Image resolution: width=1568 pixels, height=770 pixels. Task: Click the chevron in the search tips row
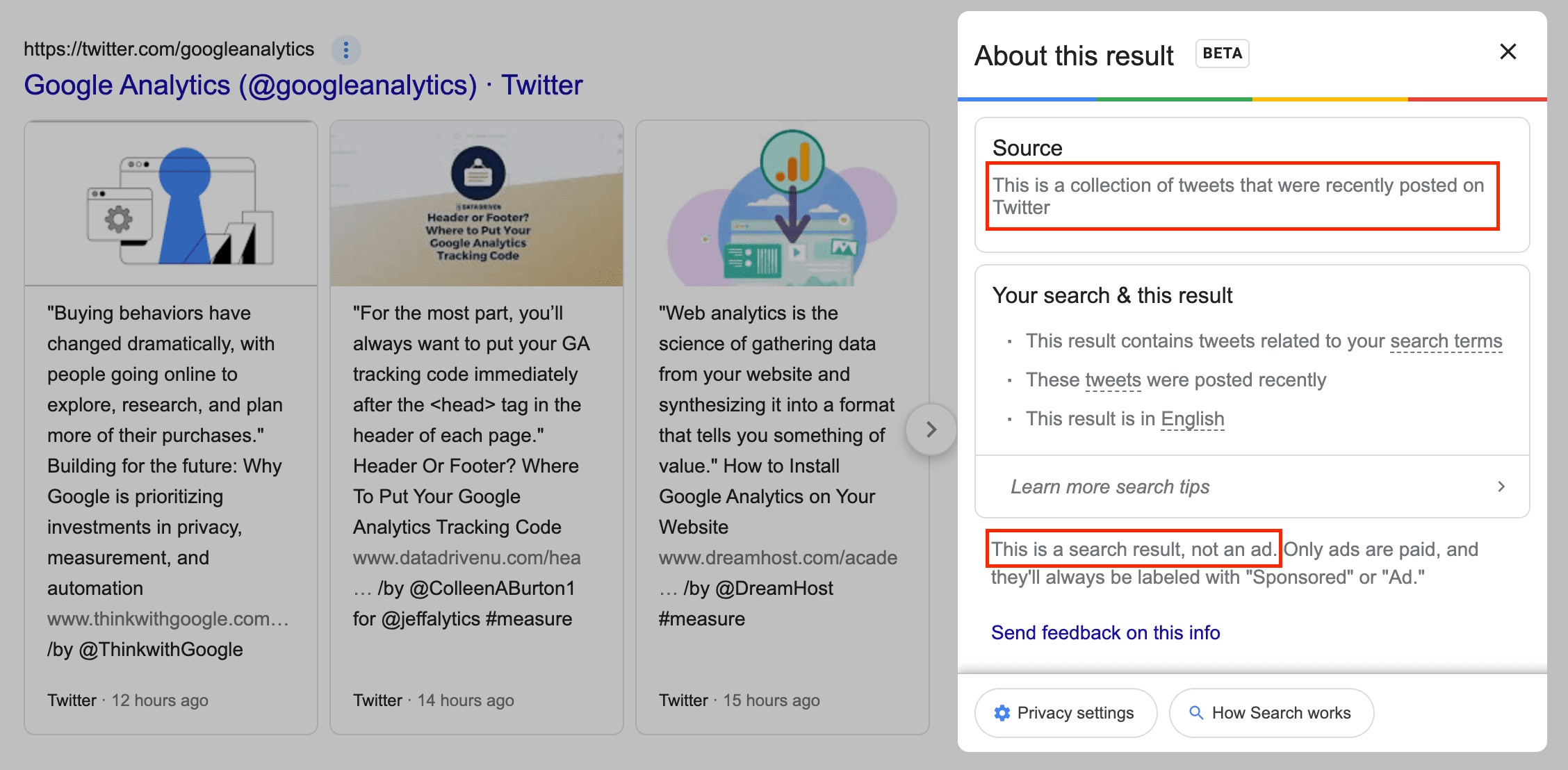(x=1501, y=486)
